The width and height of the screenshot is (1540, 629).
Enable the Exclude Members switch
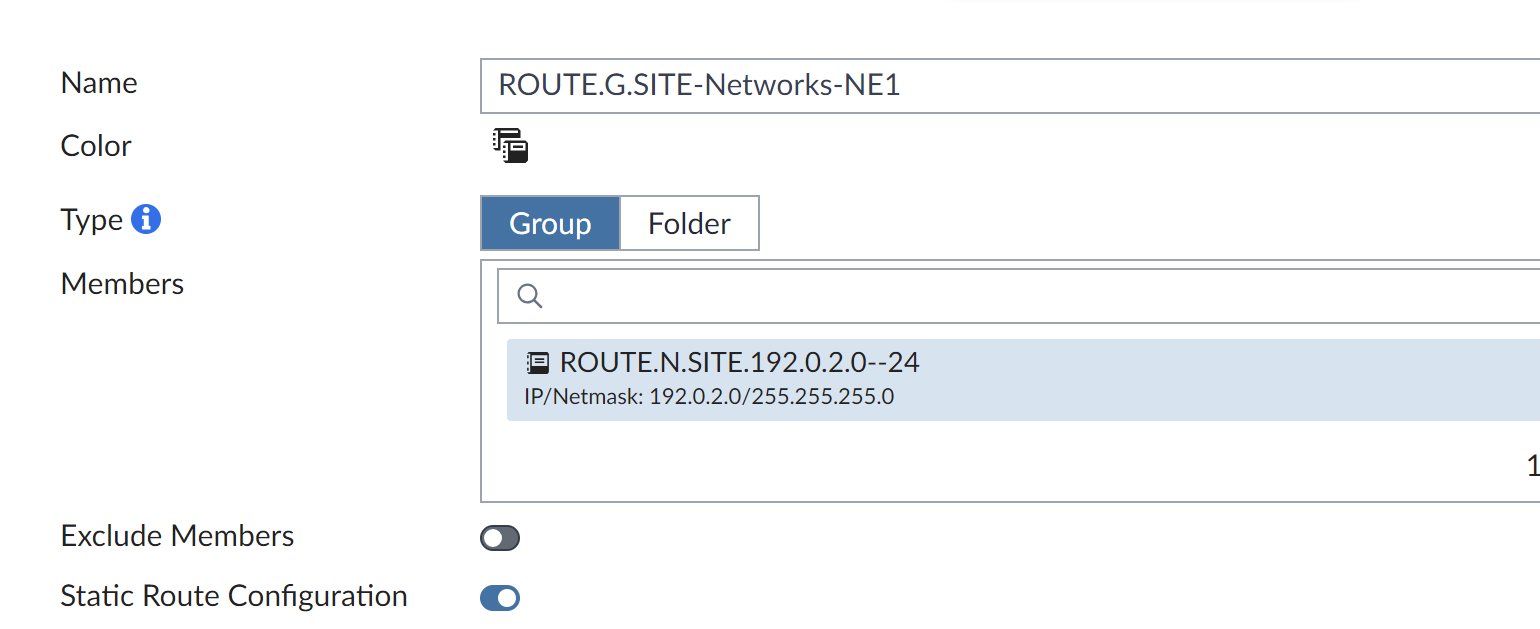coord(500,539)
